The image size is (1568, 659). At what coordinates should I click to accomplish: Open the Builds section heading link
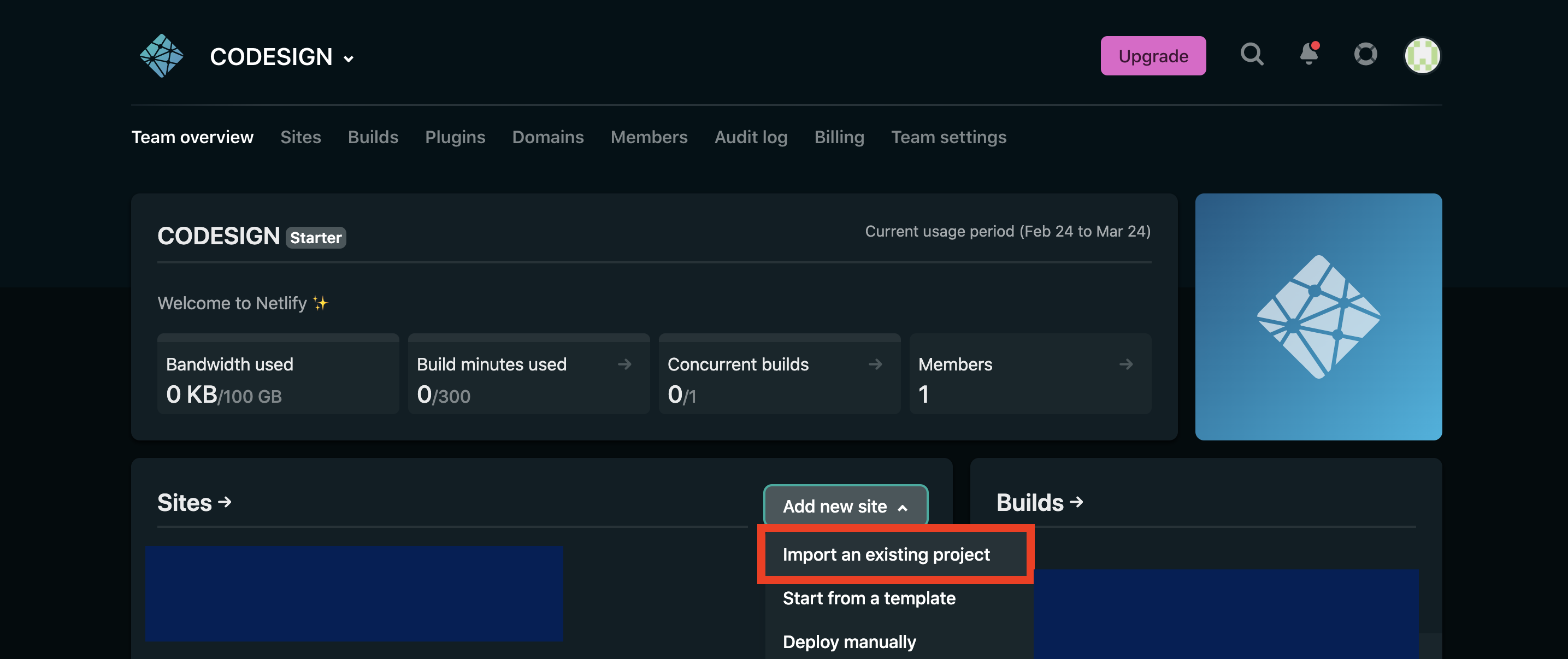[1039, 503]
